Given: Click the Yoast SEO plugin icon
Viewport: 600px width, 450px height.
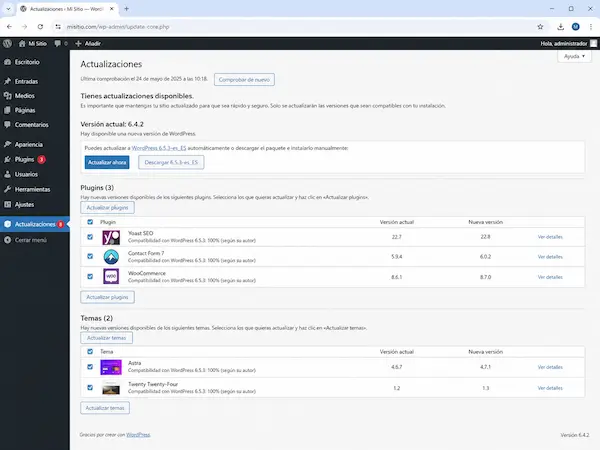Looking at the screenshot, I should point(111,237).
